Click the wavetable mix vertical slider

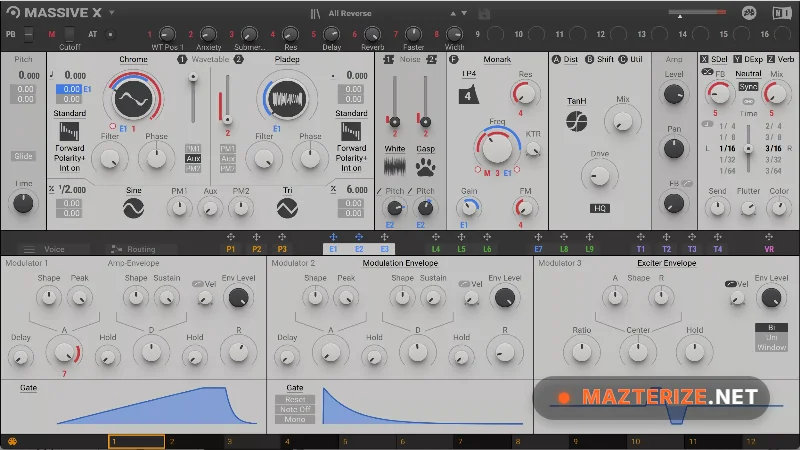click(x=193, y=97)
